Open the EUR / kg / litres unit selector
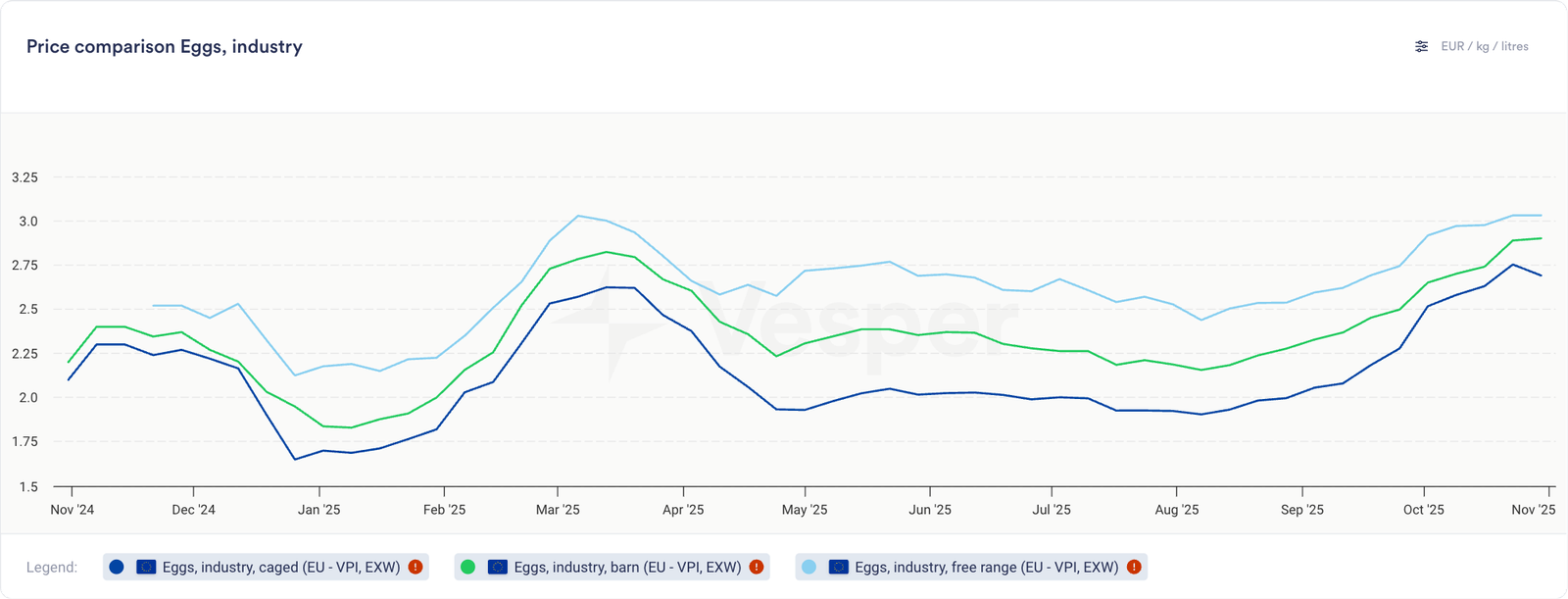 click(x=1484, y=46)
